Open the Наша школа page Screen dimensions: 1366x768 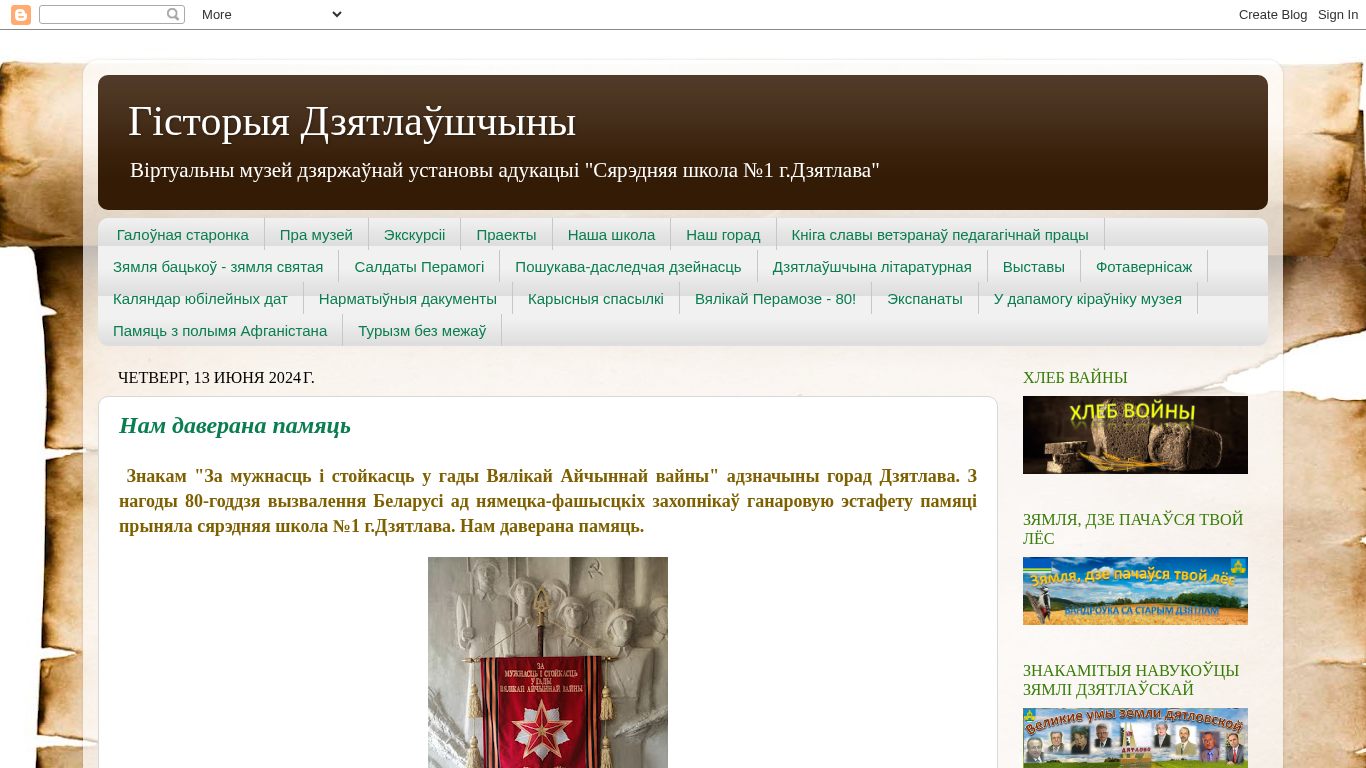pos(611,235)
